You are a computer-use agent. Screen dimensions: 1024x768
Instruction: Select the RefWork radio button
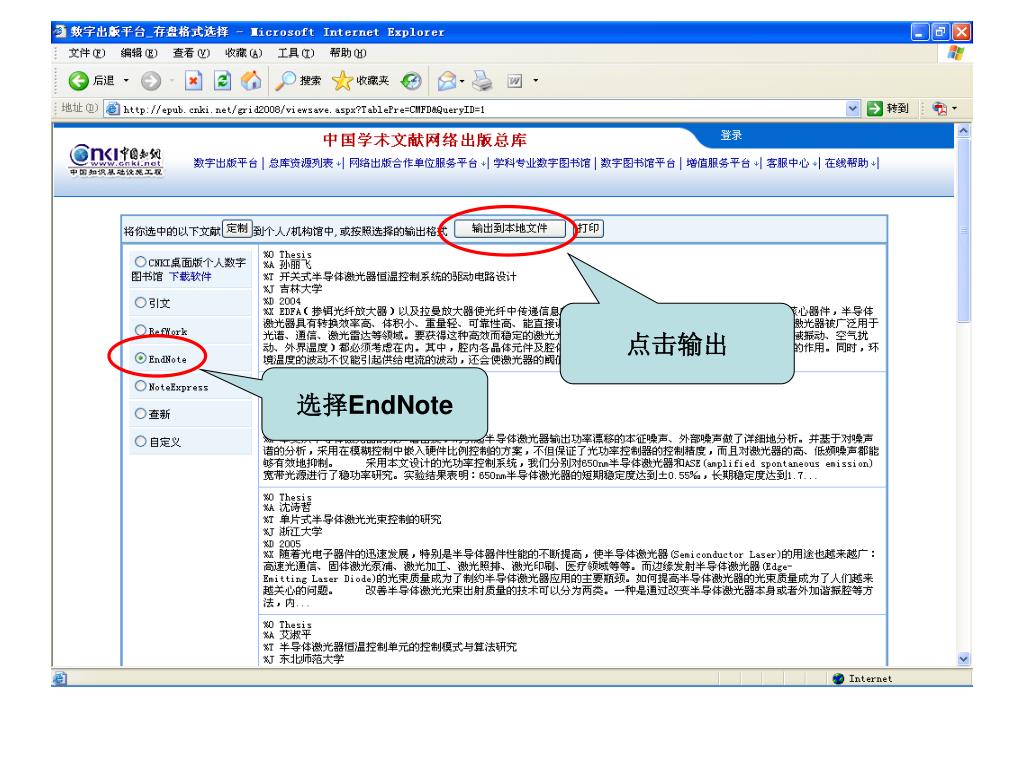tap(140, 330)
